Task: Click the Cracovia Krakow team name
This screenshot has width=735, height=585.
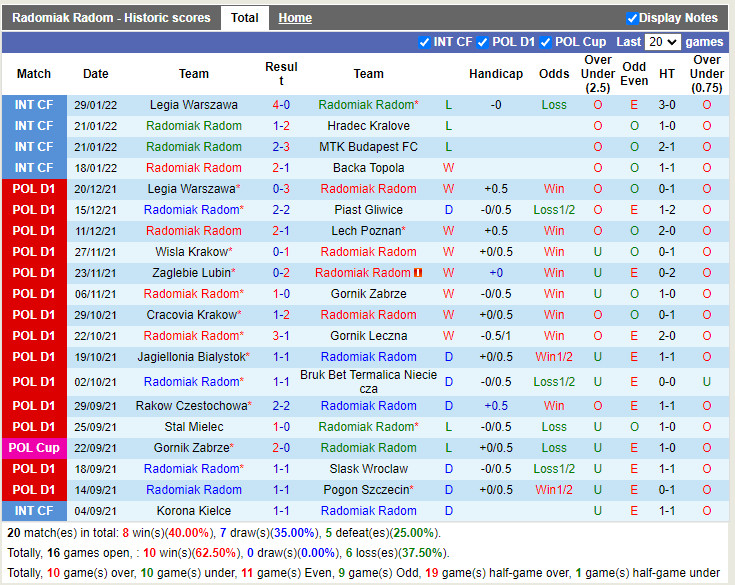Action: (x=194, y=315)
